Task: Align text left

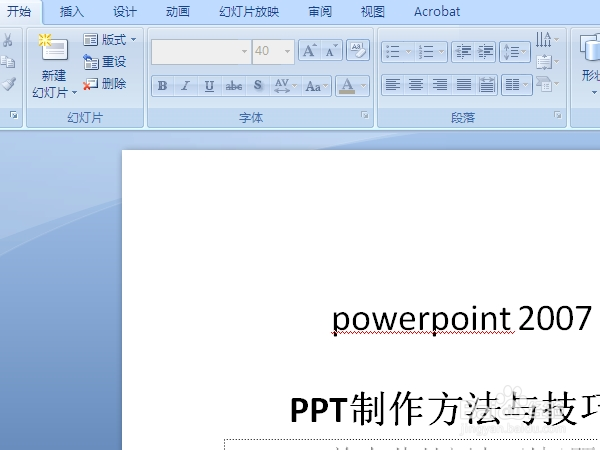Action: pyautogui.click(x=393, y=85)
